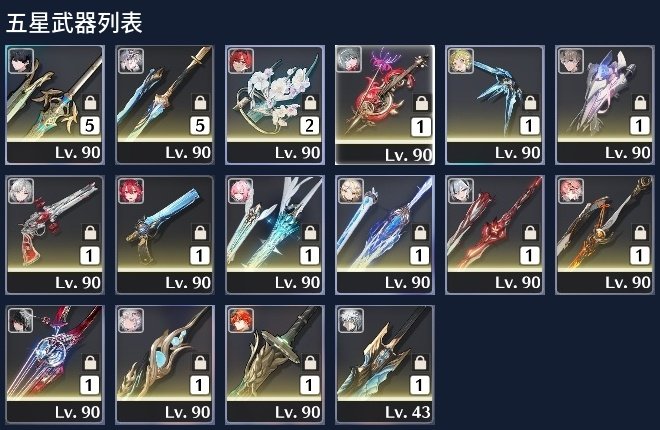Image resolution: width=660 pixels, height=430 pixels.
Task: Click the red-haired avatar on flower weapon card
Action: [x=241, y=61]
